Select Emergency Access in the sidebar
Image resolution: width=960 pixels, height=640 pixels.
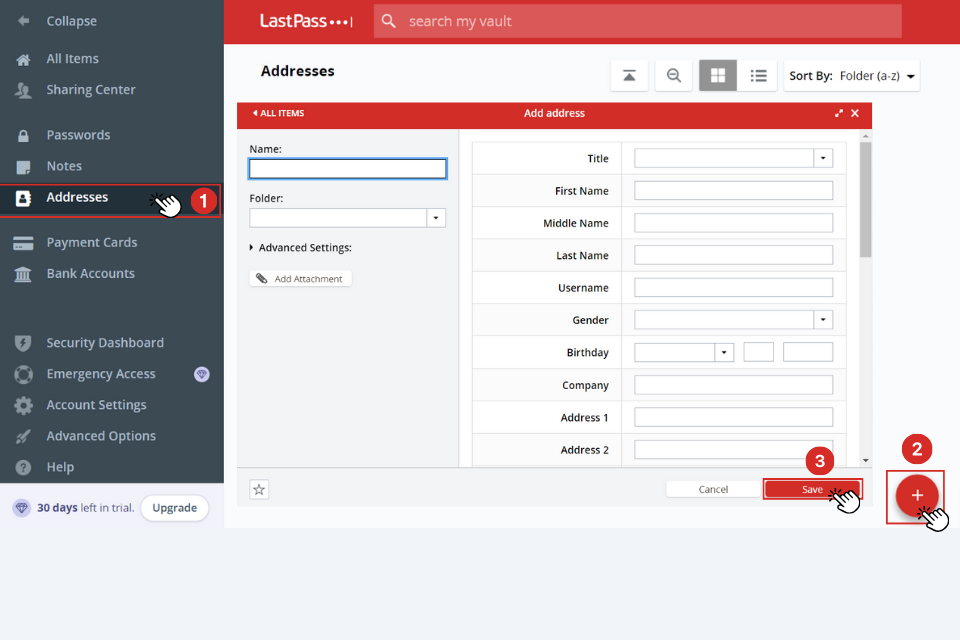(x=103, y=373)
